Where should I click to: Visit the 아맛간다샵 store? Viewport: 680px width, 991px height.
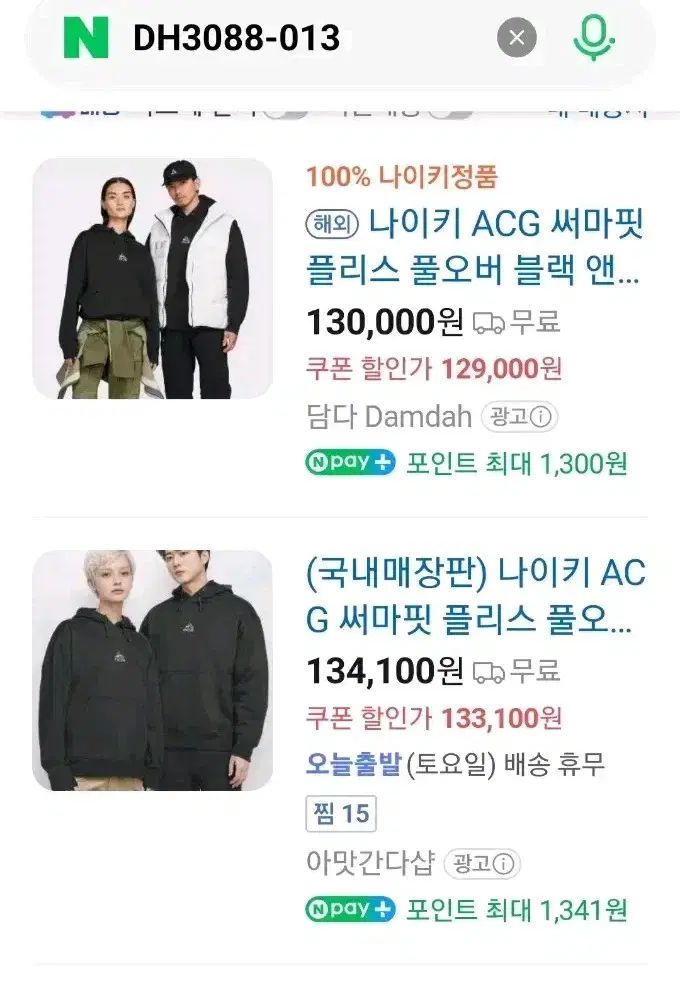point(370,863)
